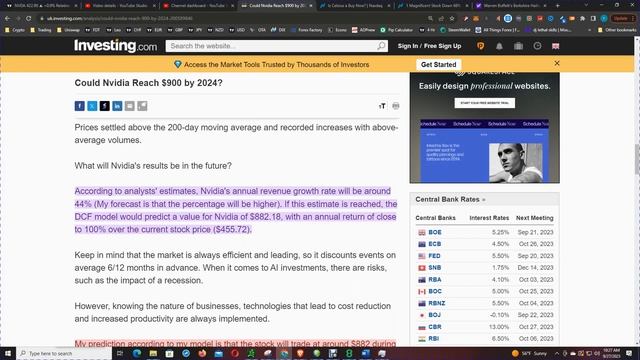Screen dimensions: 640x360
Task: Click the email share icon
Action: coord(129,106)
